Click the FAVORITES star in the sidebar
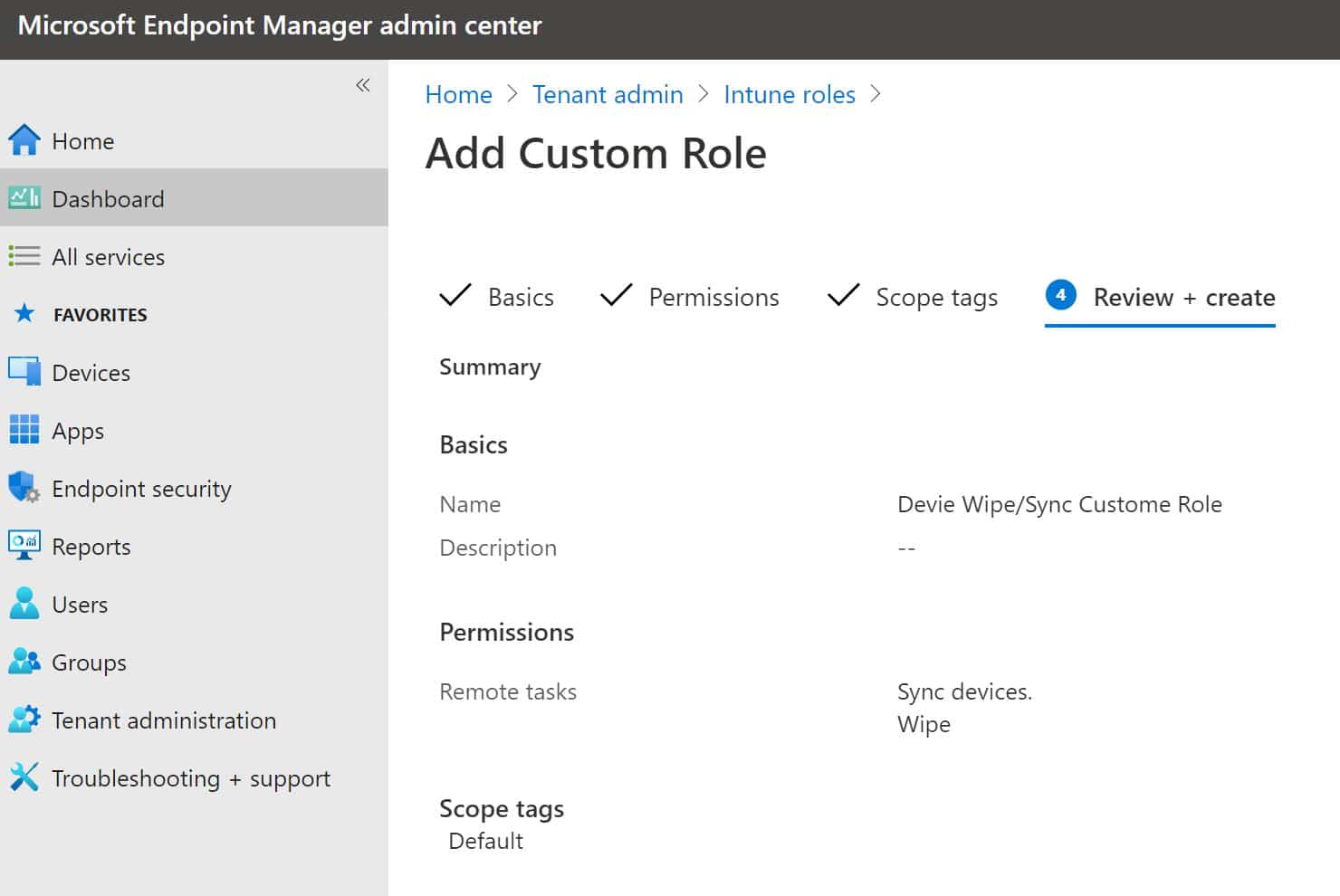1340x896 pixels. point(24,314)
